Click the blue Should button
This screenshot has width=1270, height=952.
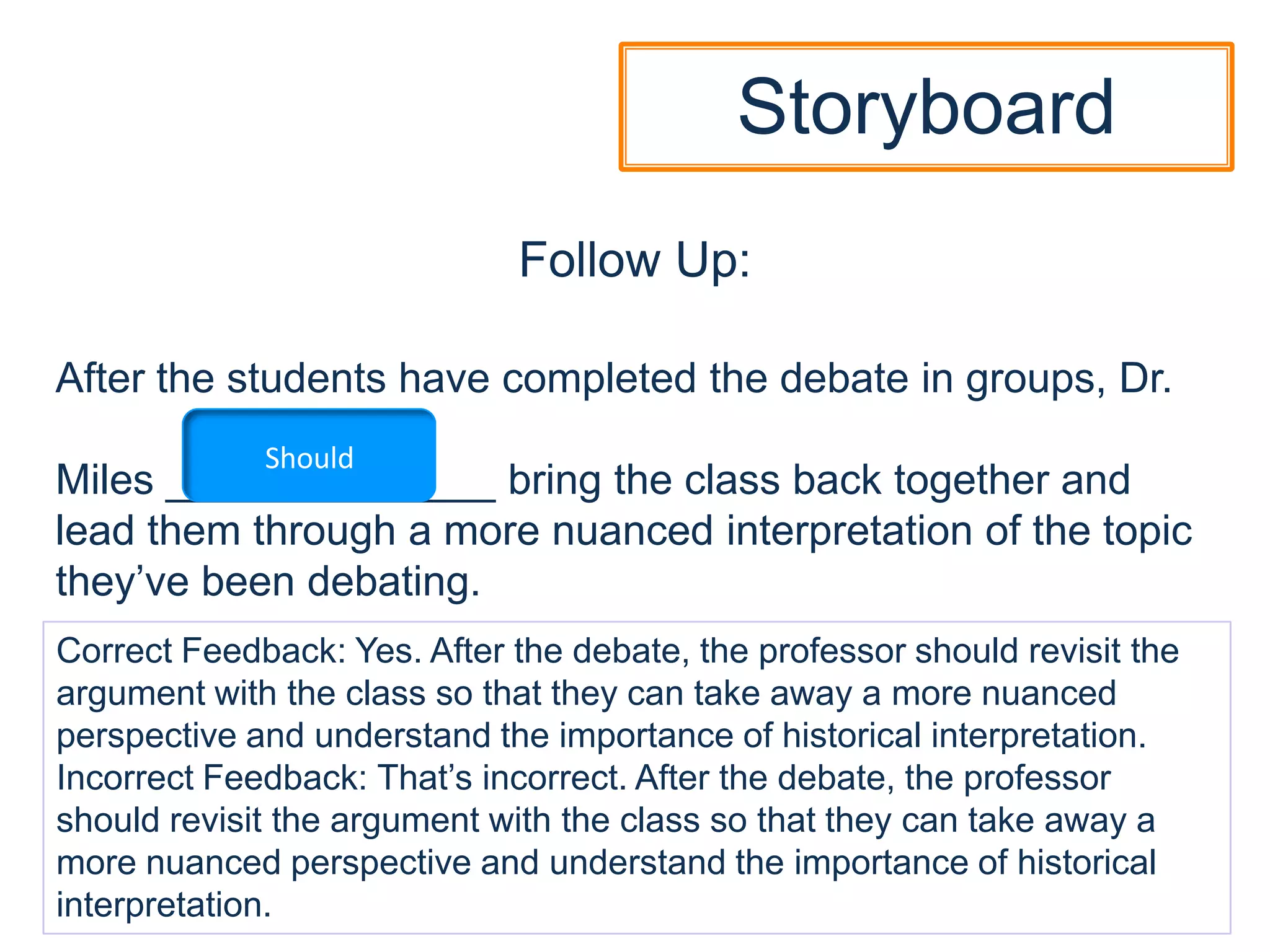coord(309,456)
